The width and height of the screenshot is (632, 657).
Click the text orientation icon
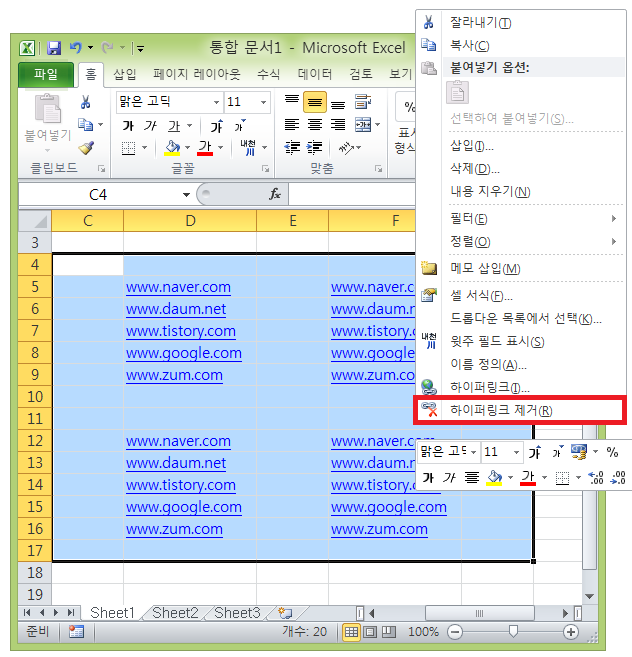click(x=346, y=147)
